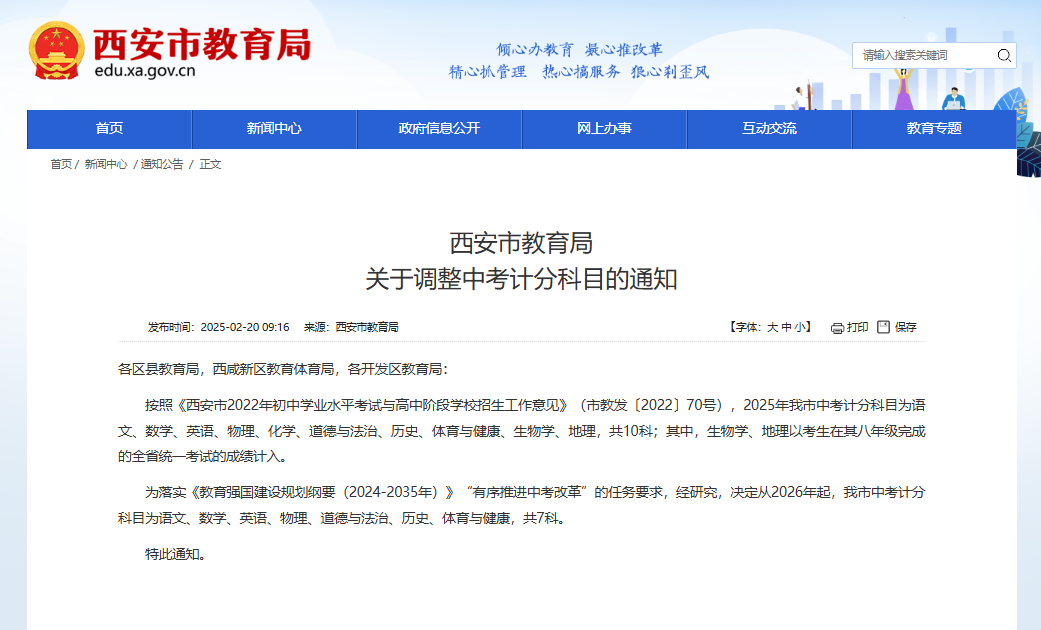Open the 新闻中心 navigation menu

(273, 129)
